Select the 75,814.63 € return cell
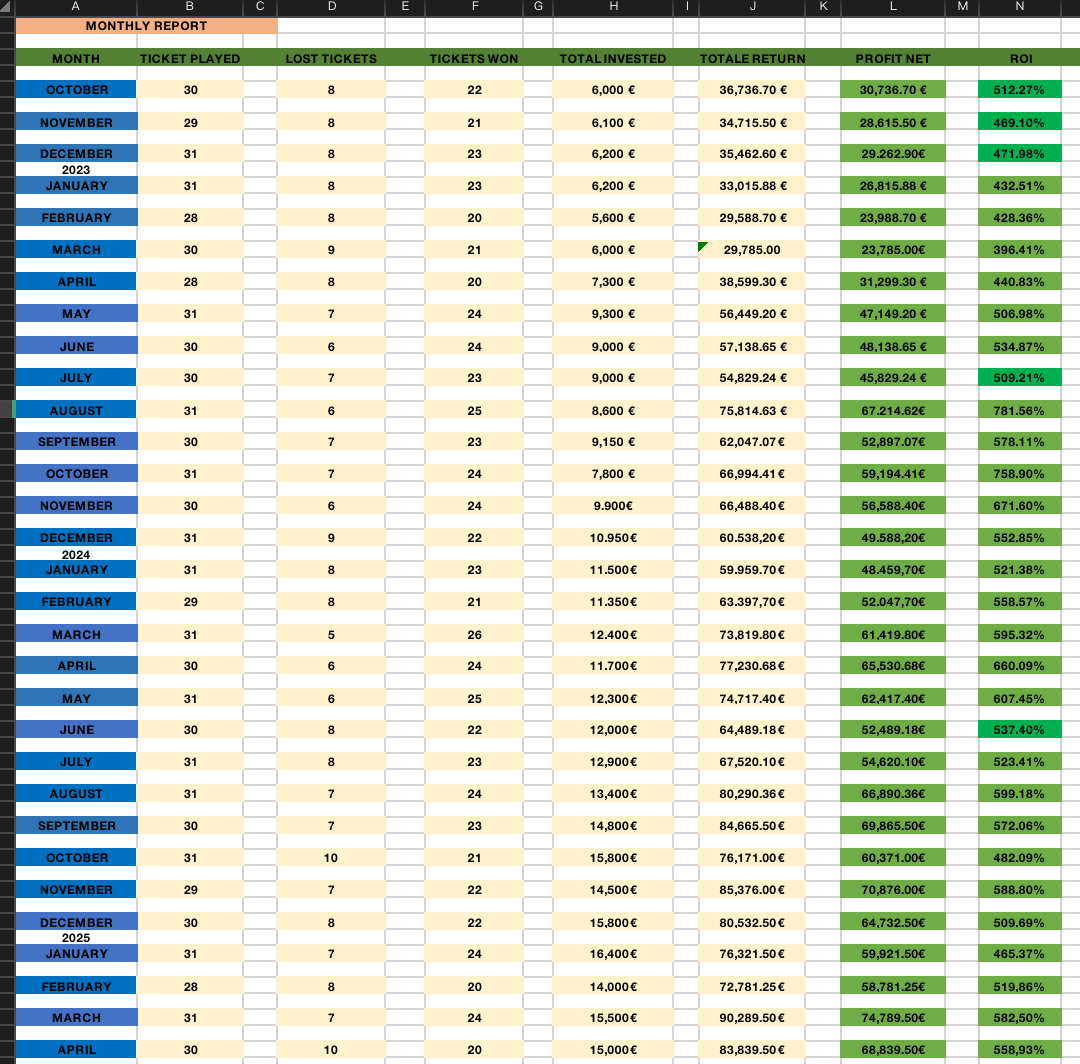1080x1064 pixels. tap(752, 410)
